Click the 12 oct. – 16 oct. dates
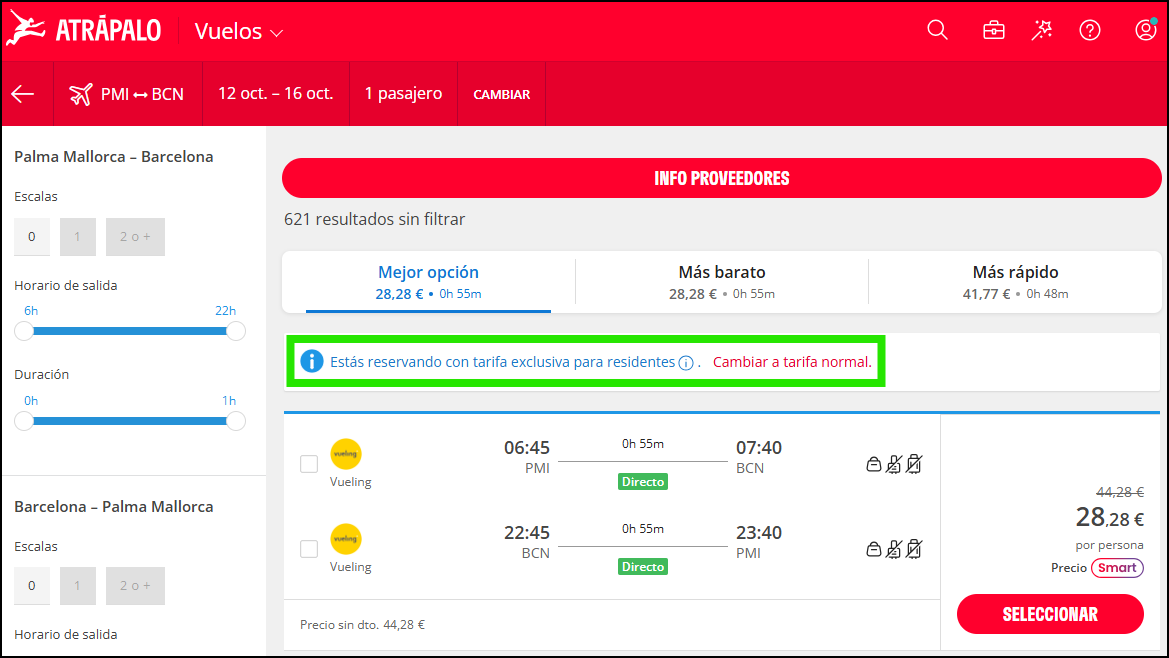 pyautogui.click(x=276, y=94)
